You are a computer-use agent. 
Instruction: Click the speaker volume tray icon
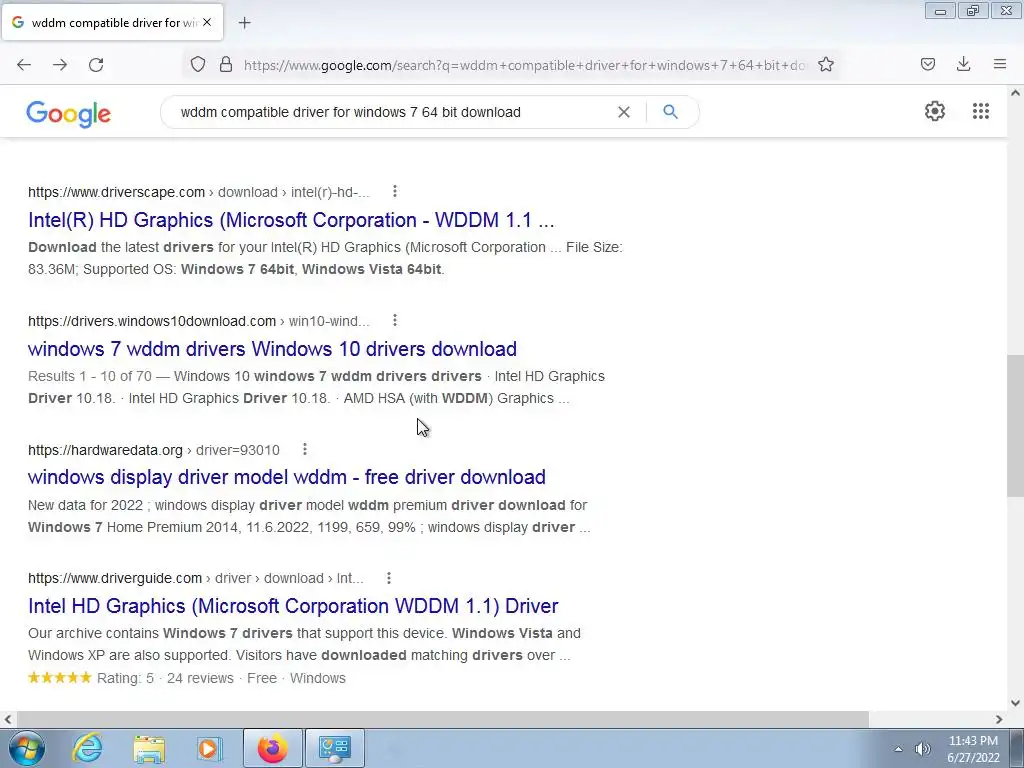tap(923, 749)
